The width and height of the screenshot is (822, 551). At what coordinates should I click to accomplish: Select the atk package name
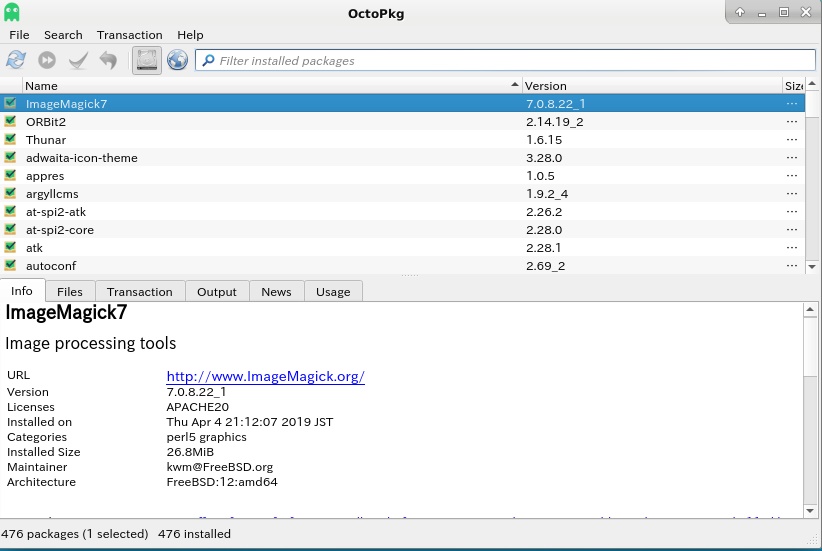[x=35, y=247]
